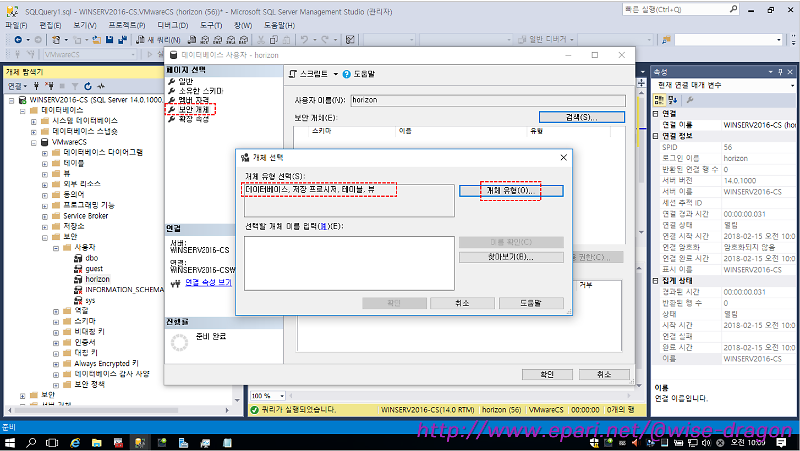
Task: Click the Task View icon on taskbar
Action: click(x=52, y=443)
